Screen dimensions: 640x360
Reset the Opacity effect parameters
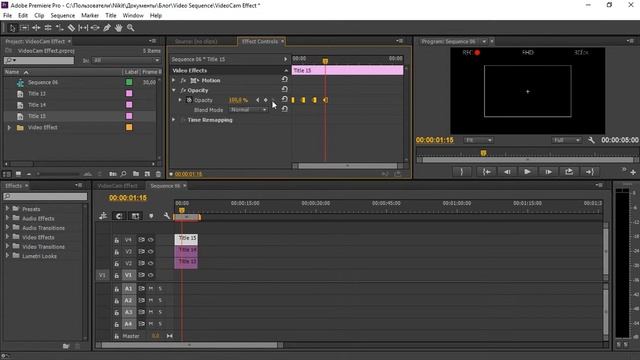tap(284, 89)
